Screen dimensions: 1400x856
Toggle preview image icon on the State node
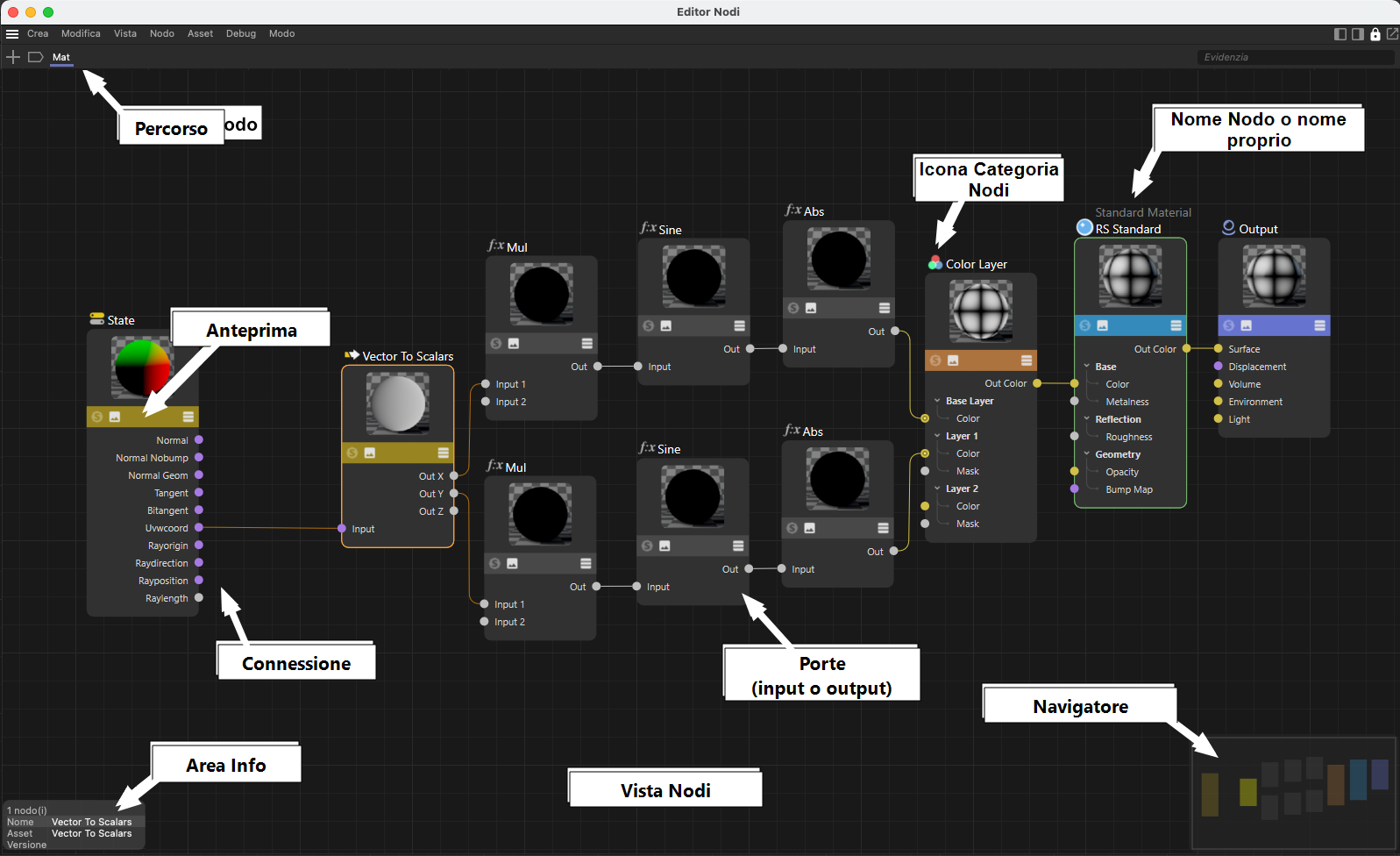click(x=115, y=417)
